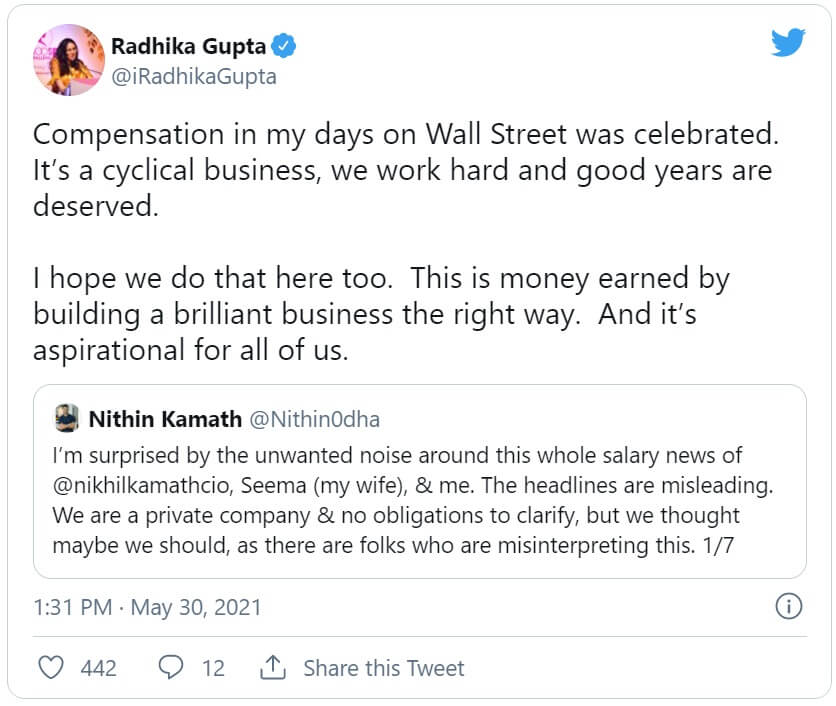Click the Twitter bird logo
836x706 pixels.
pyautogui.click(x=788, y=44)
